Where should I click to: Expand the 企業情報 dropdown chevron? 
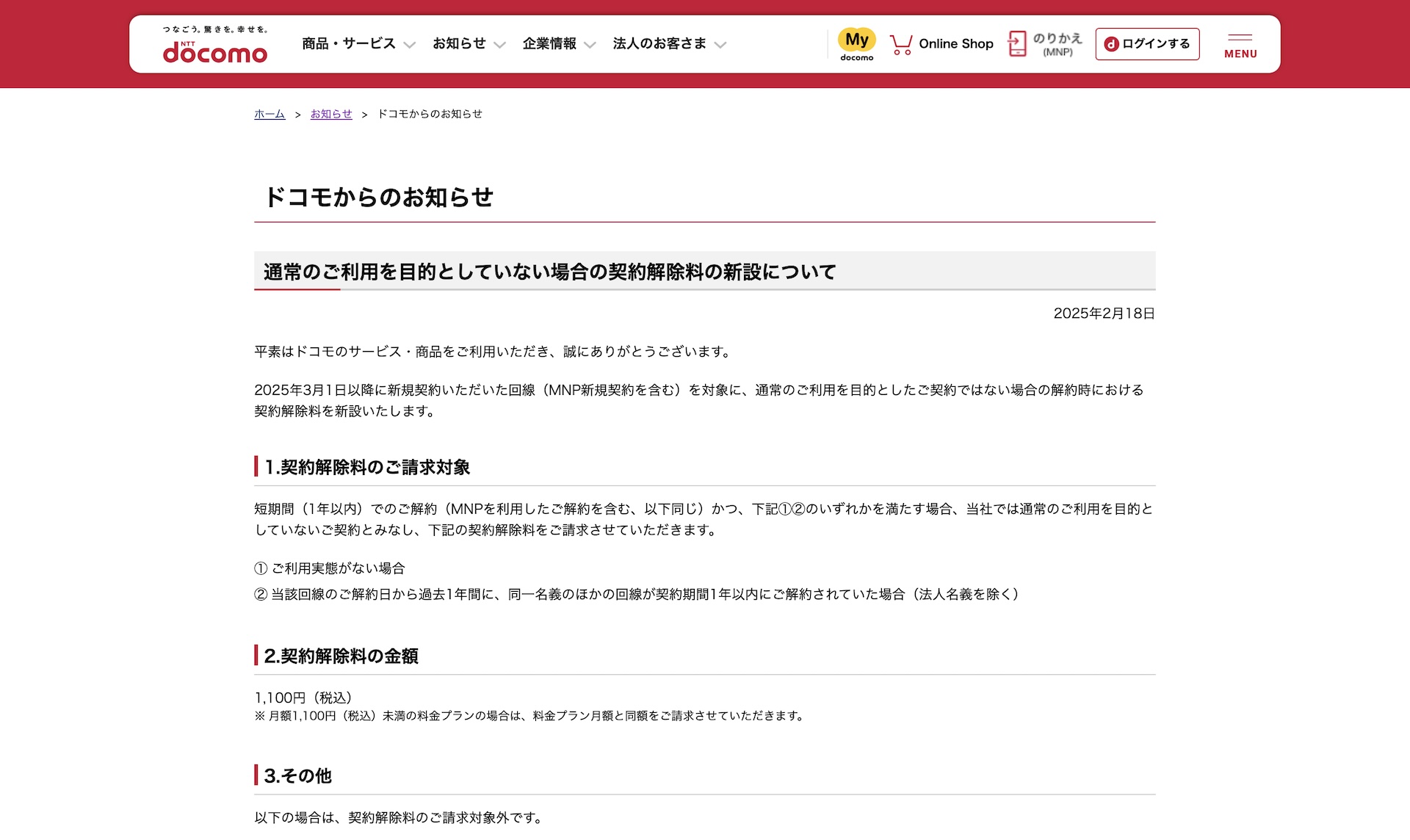(x=590, y=45)
